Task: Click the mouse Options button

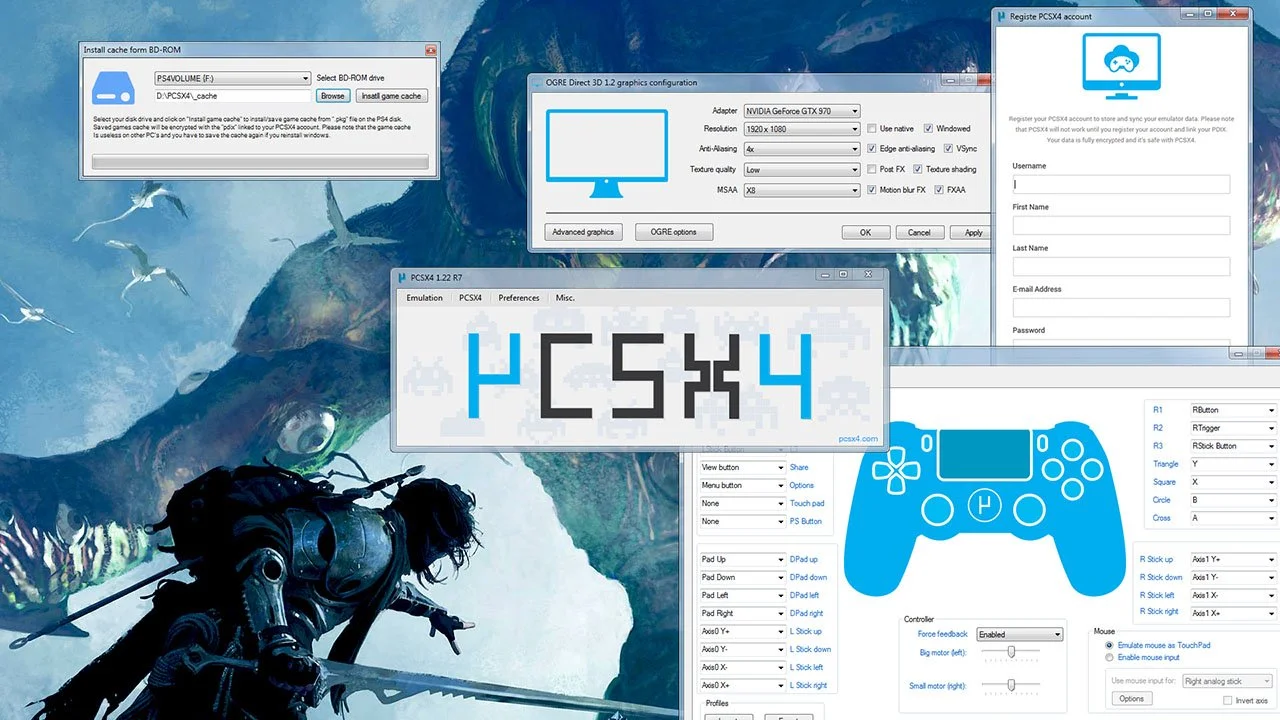Action: pos(1131,699)
